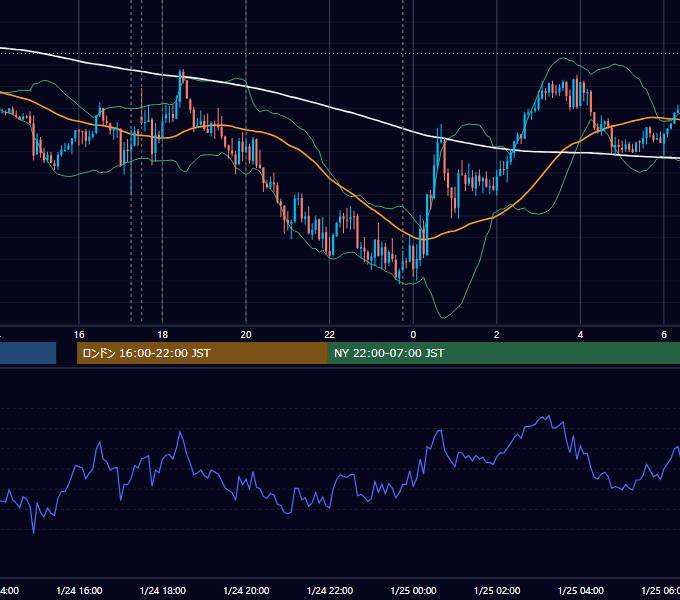Click the blue session bar left of ロンドン
This screenshot has height=600, width=680.
click(28, 353)
